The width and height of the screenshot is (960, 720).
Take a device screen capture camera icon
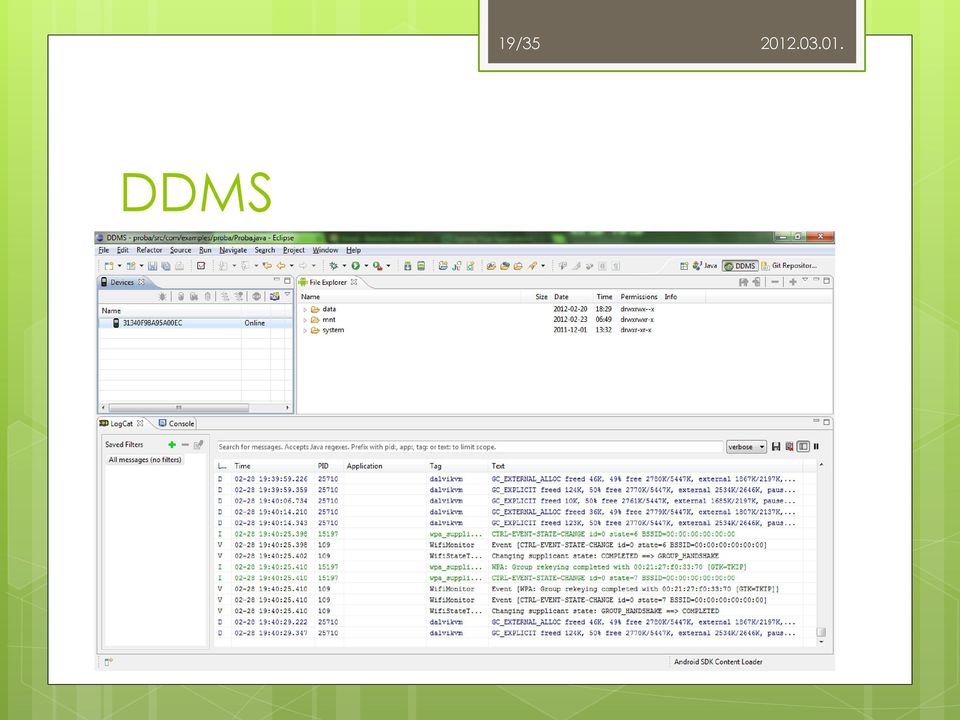[x=274, y=296]
